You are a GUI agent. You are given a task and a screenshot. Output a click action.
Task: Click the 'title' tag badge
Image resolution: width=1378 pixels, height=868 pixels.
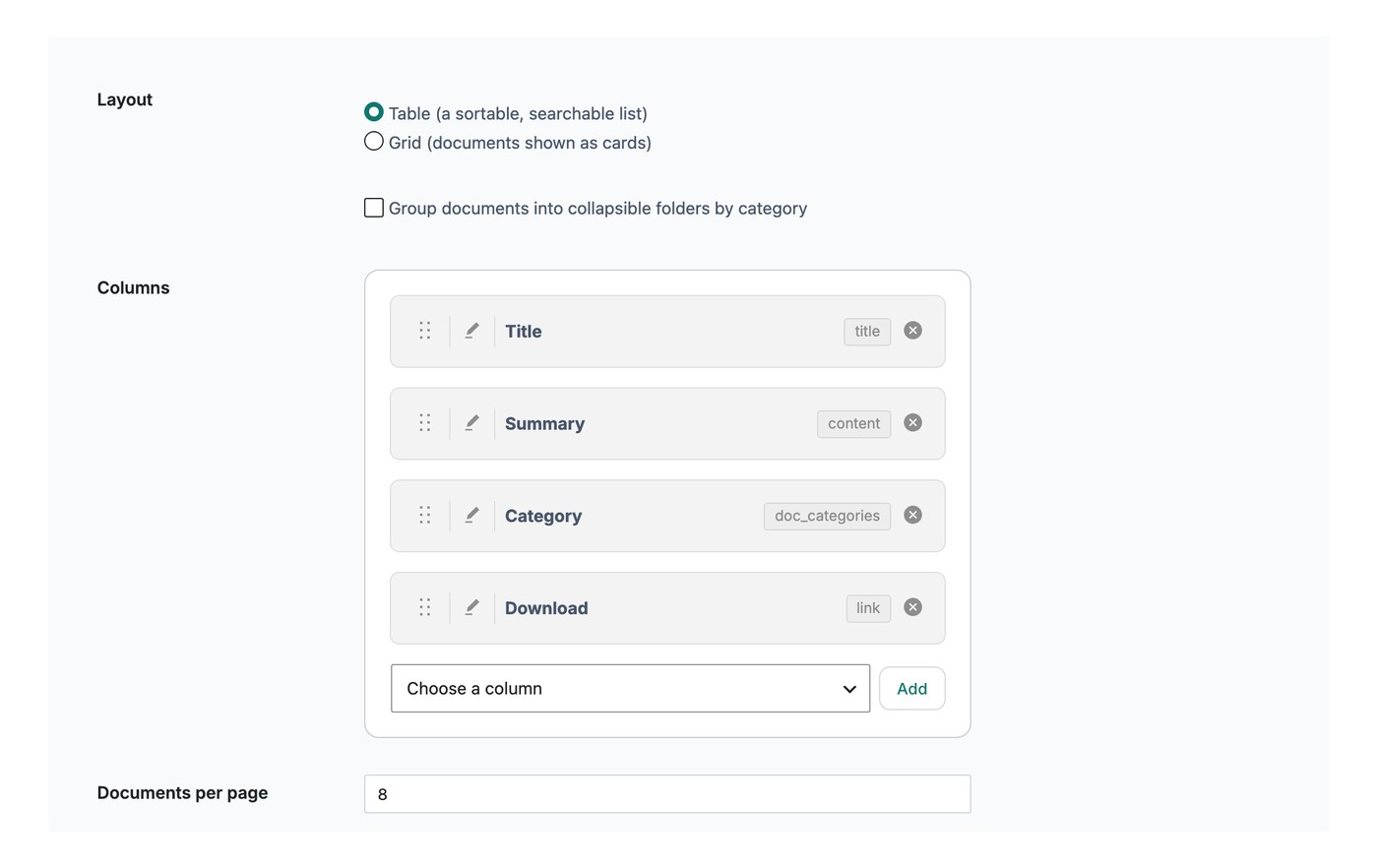point(867,332)
